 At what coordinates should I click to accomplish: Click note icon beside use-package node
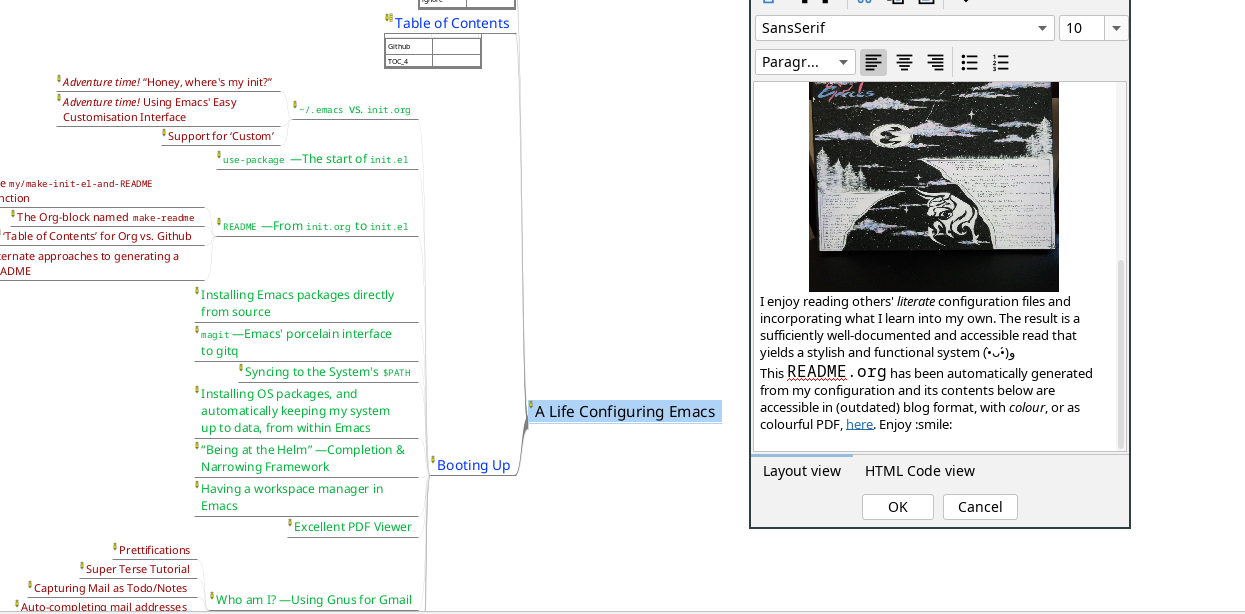click(219, 155)
